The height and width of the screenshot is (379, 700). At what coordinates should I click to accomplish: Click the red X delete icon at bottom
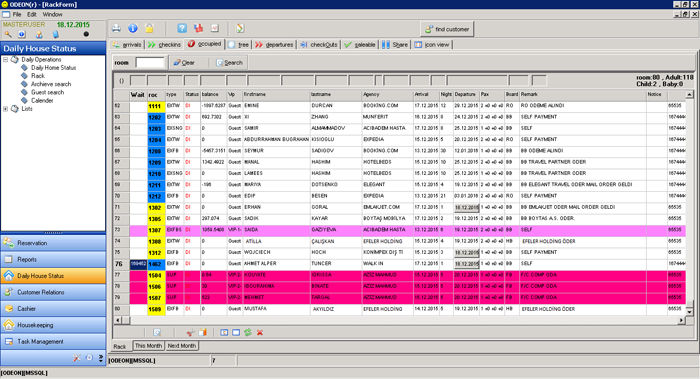click(260, 332)
